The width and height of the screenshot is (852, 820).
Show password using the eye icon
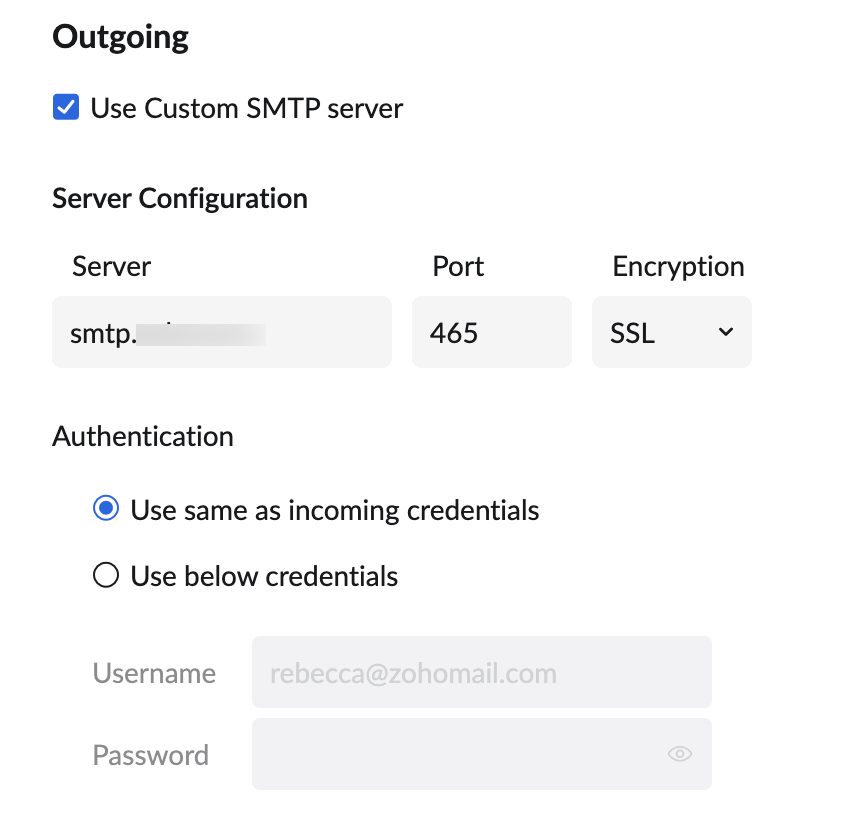point(680,755)
